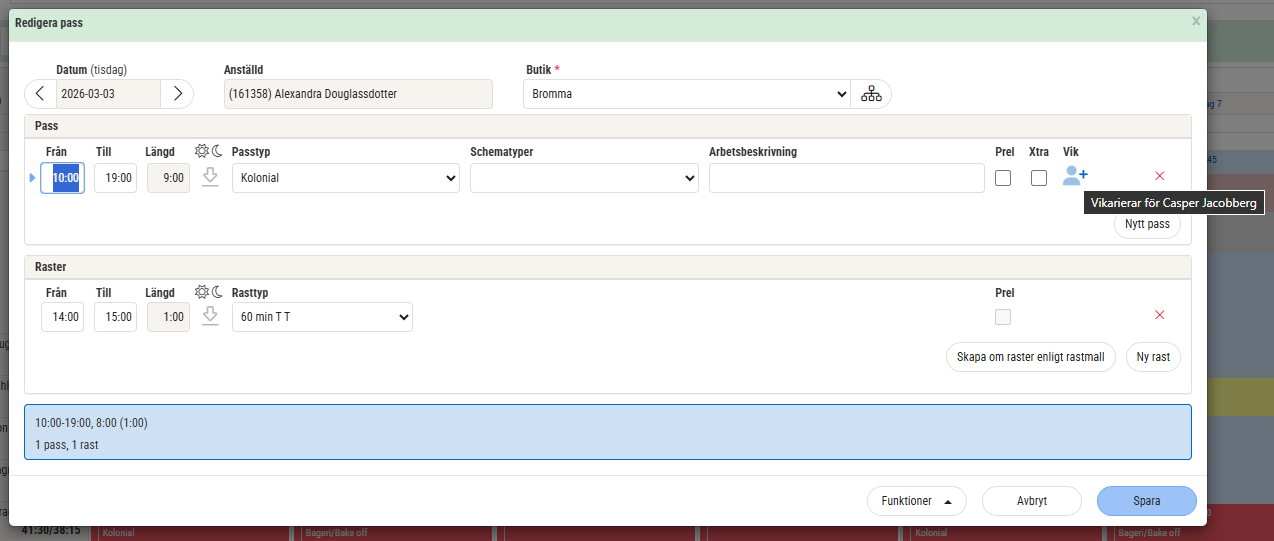This screenshot has width=1274, height=541.
Task: Remove the 60 min break row
Action: pyautogui.click(x=1160, y=315)
